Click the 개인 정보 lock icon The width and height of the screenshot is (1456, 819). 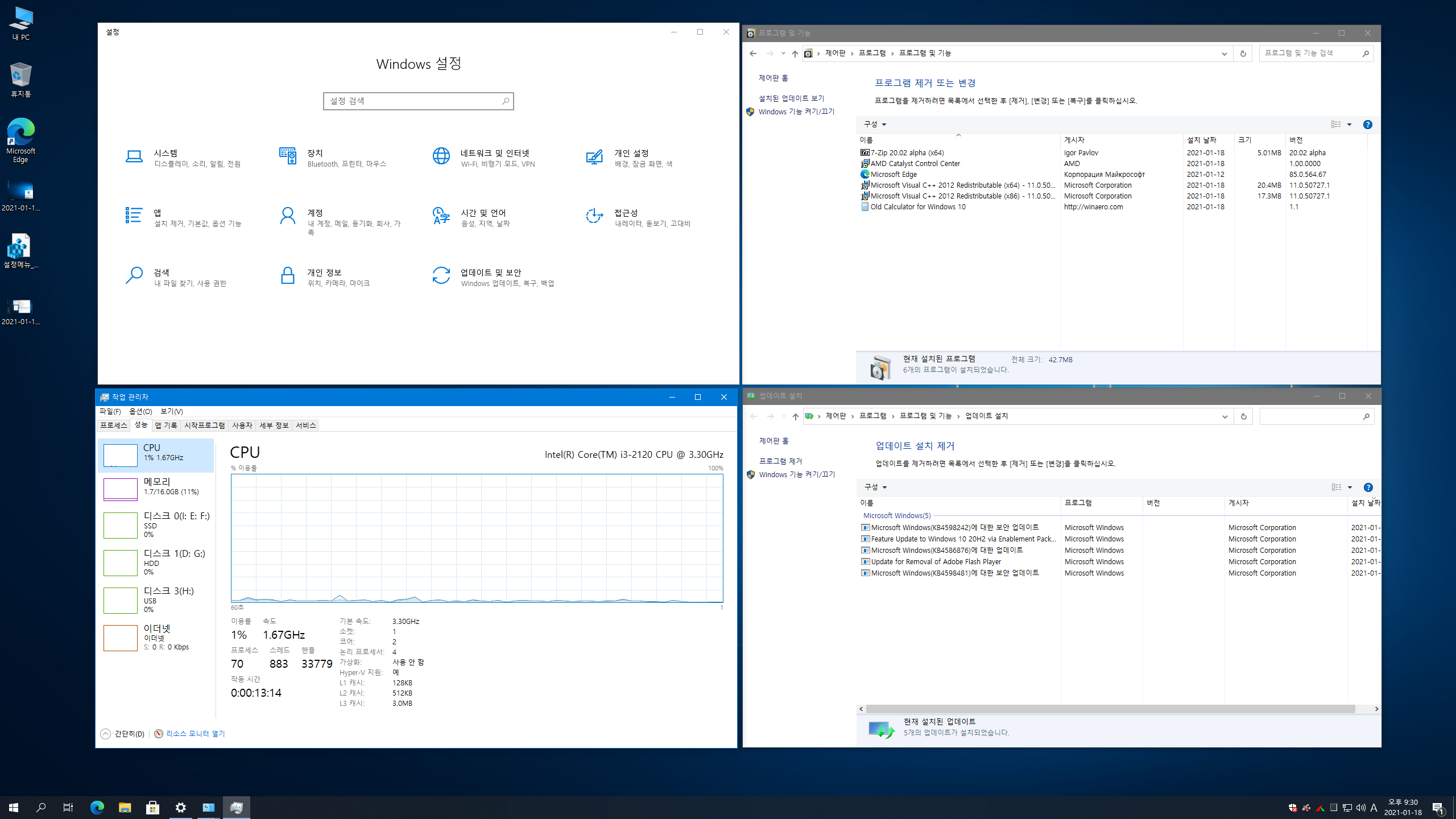coord(288,275)
